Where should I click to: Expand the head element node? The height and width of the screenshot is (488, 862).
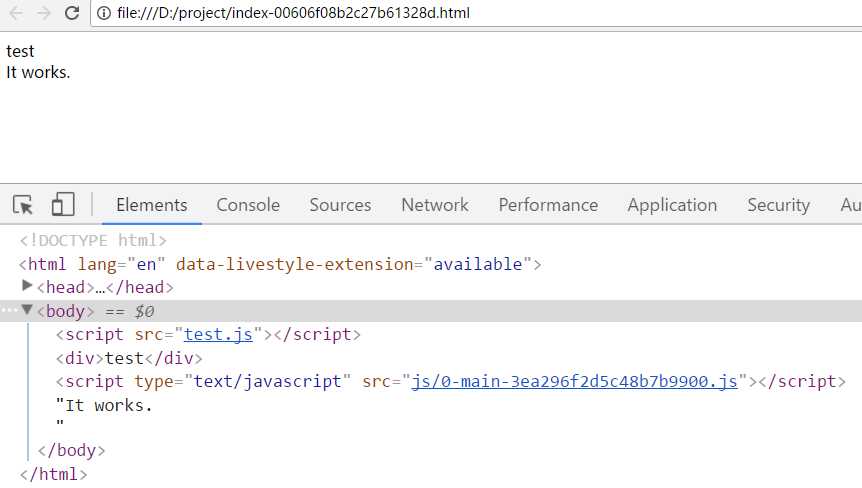27,287
